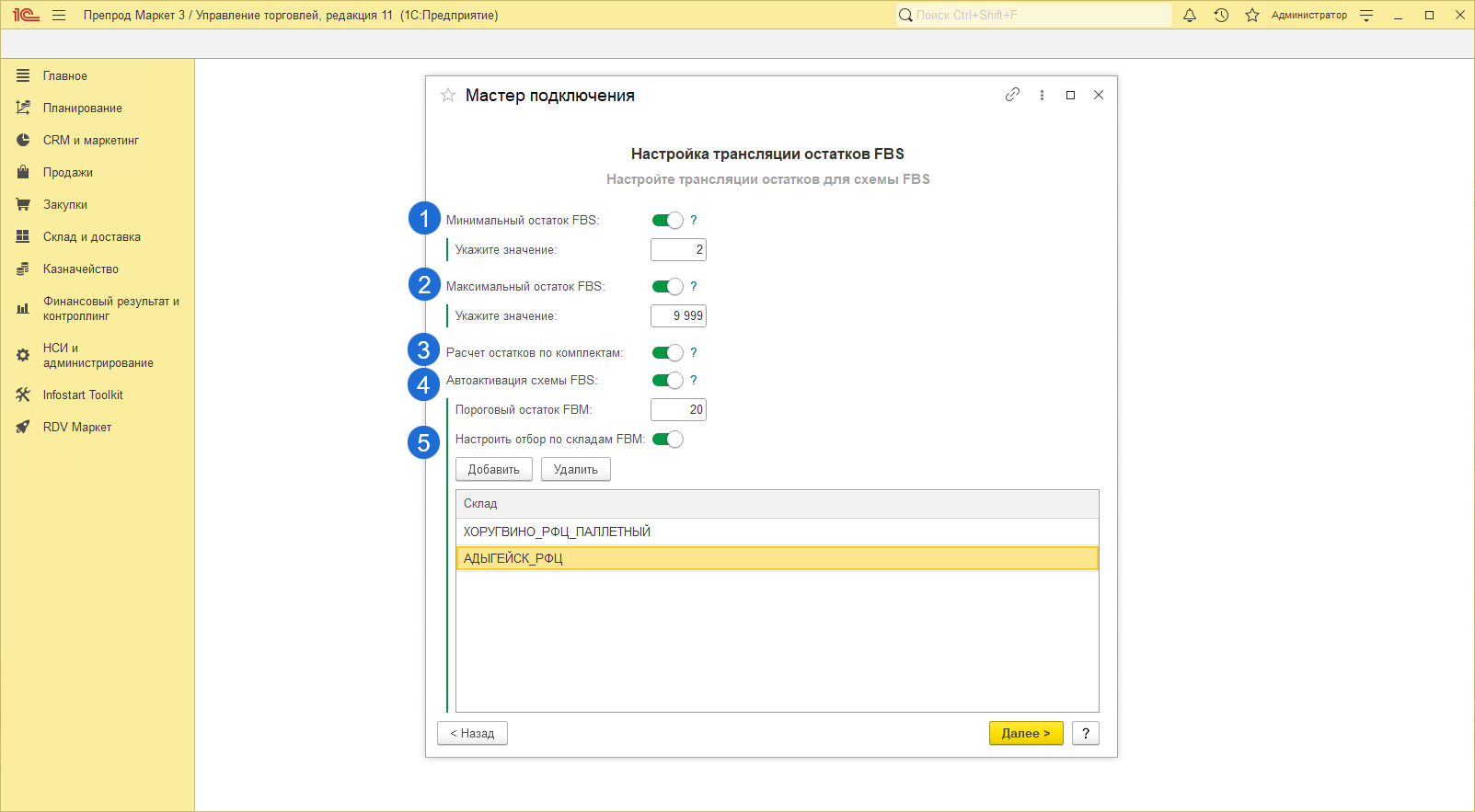This screenshot has width=1475, height=812.
Task: Maximize the Мастер подключения dialog
Action: click(1070, 95)
